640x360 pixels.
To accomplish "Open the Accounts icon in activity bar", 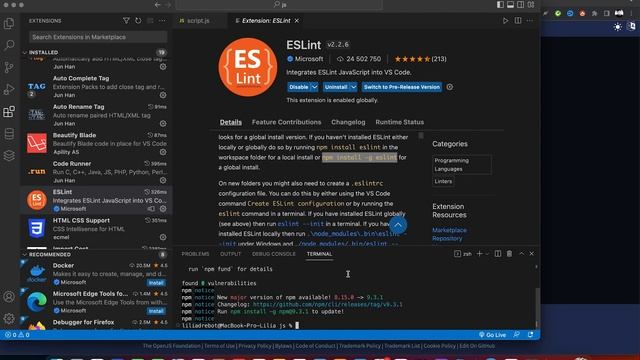I will point(9,297).
